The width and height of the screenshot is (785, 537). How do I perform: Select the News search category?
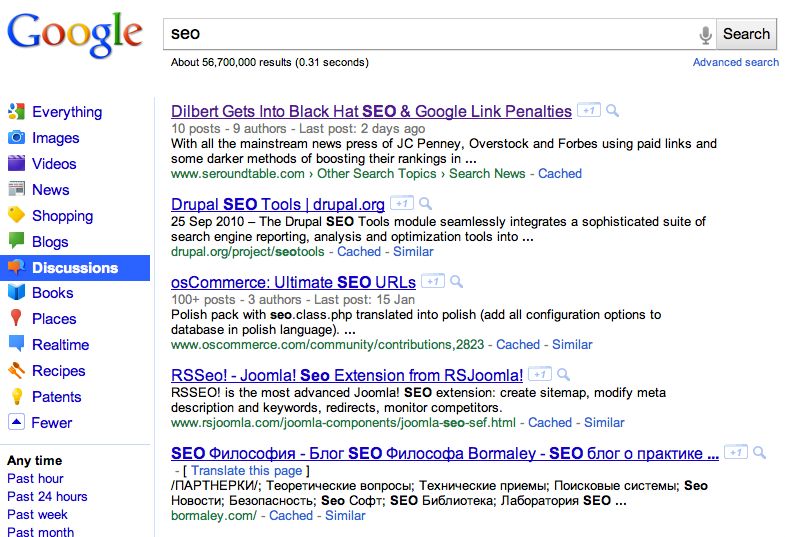coord(50,190)
